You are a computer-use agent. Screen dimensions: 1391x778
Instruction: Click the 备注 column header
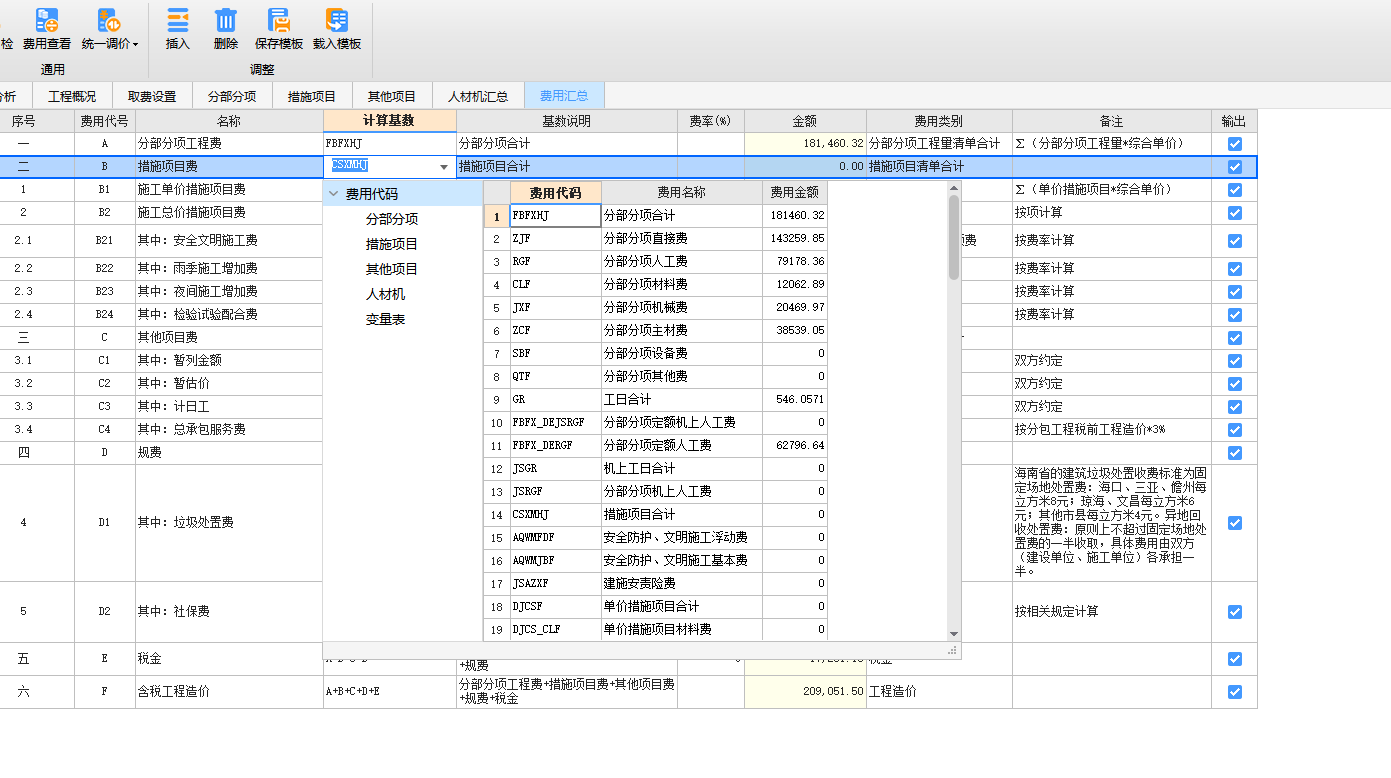(1112, 121)
